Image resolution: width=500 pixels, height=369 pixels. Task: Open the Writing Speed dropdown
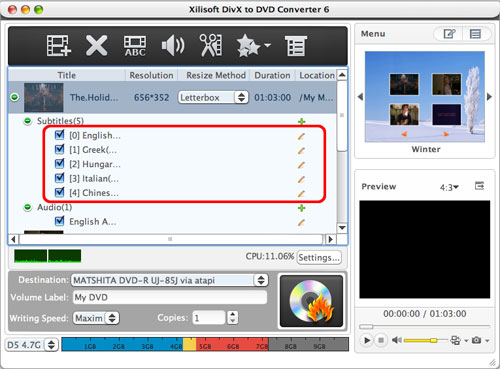[96, 318]
